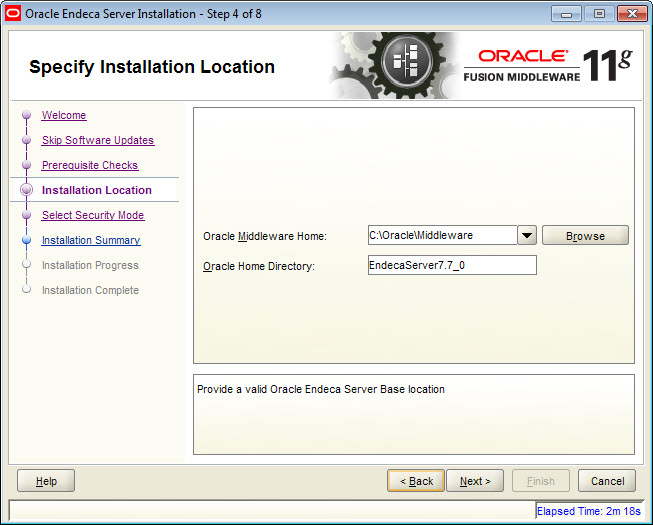Click the Prerequisite Checks bullet marker
The image size is (653, 525).
[27, 164]
